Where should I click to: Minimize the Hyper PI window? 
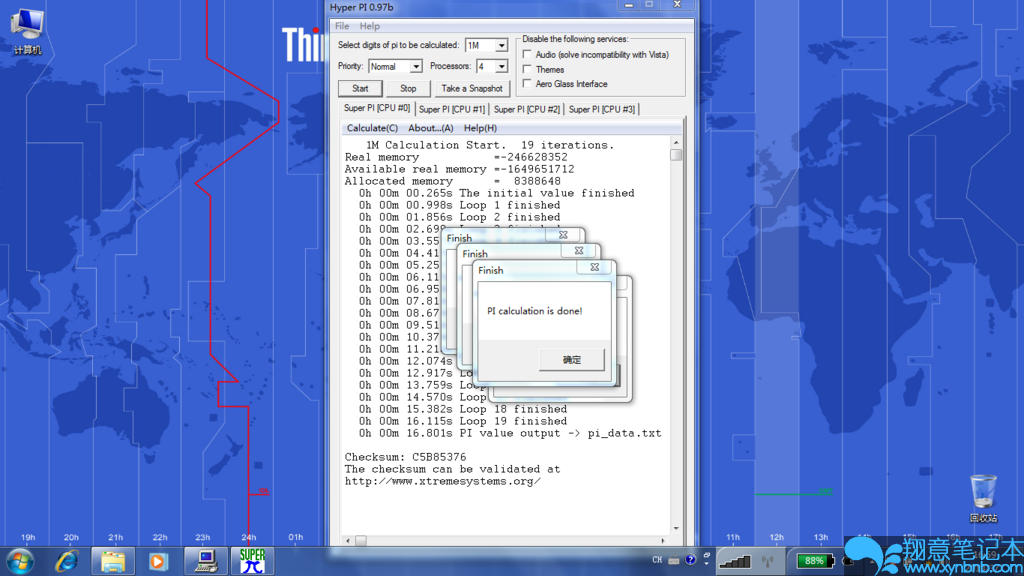pyautogui.click(x=628, y=5)
